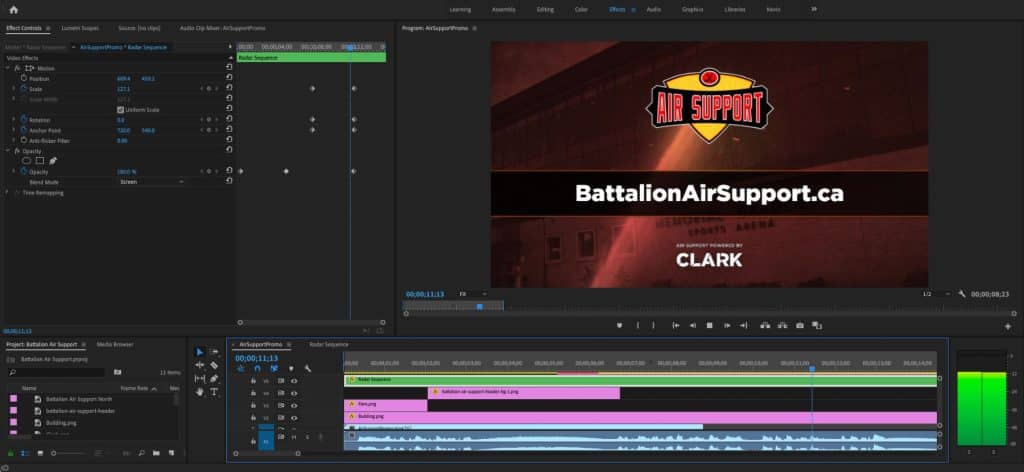Click the Project panel thumbnail zoom slider
Image resolution: width=1024 pixels, height=472 pixels.
click(69, 453)
